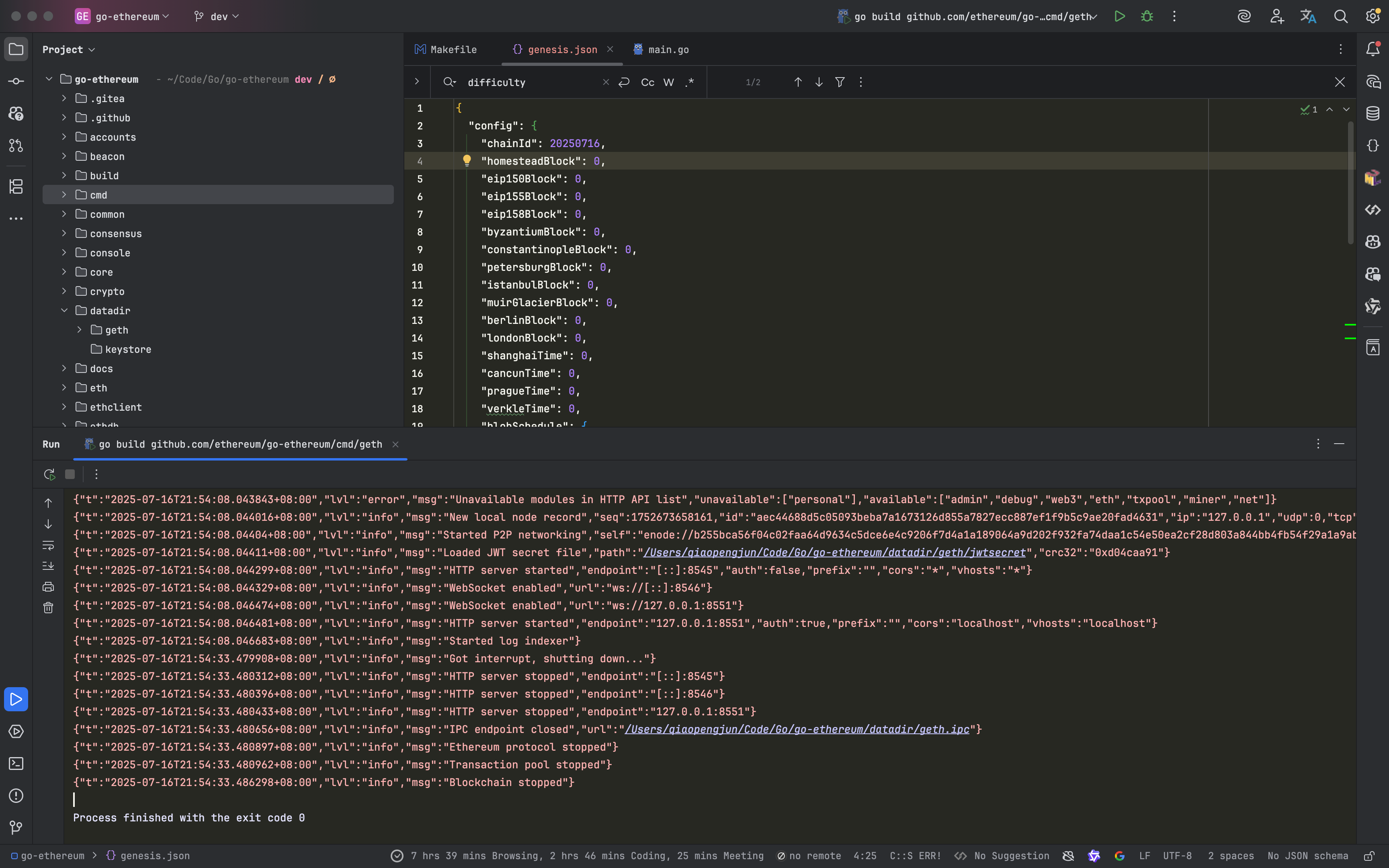Insert new line in search field
This screenshot has width=1389, height=868.
coord(624,82)
